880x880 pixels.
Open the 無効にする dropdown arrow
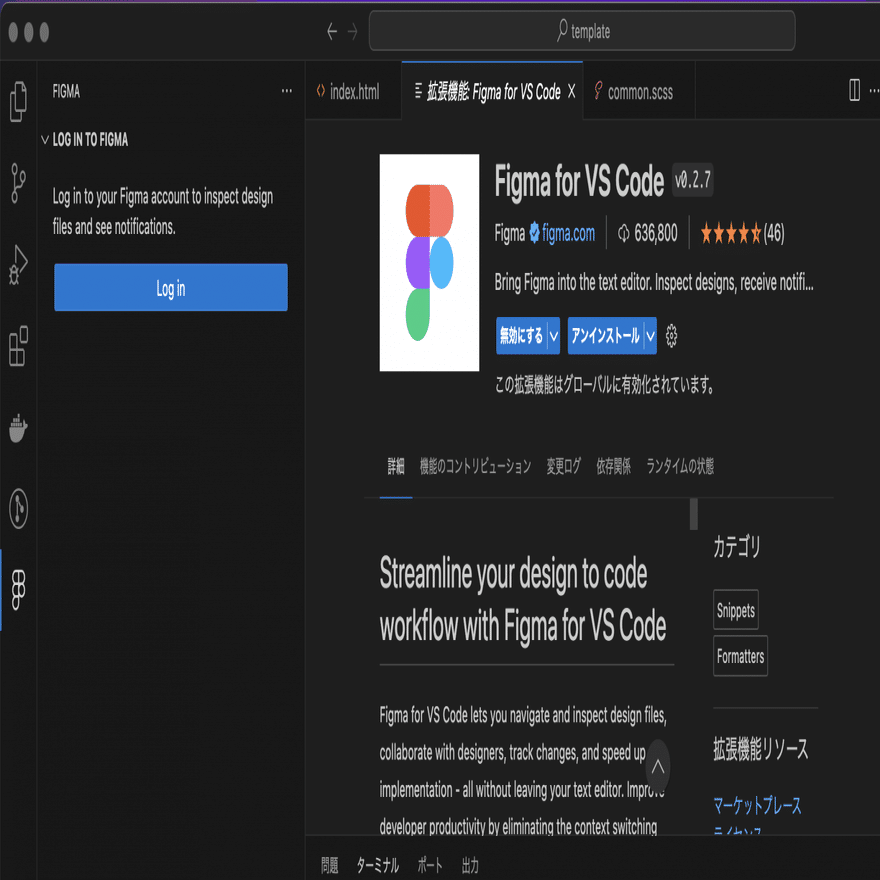coord(553,336)
